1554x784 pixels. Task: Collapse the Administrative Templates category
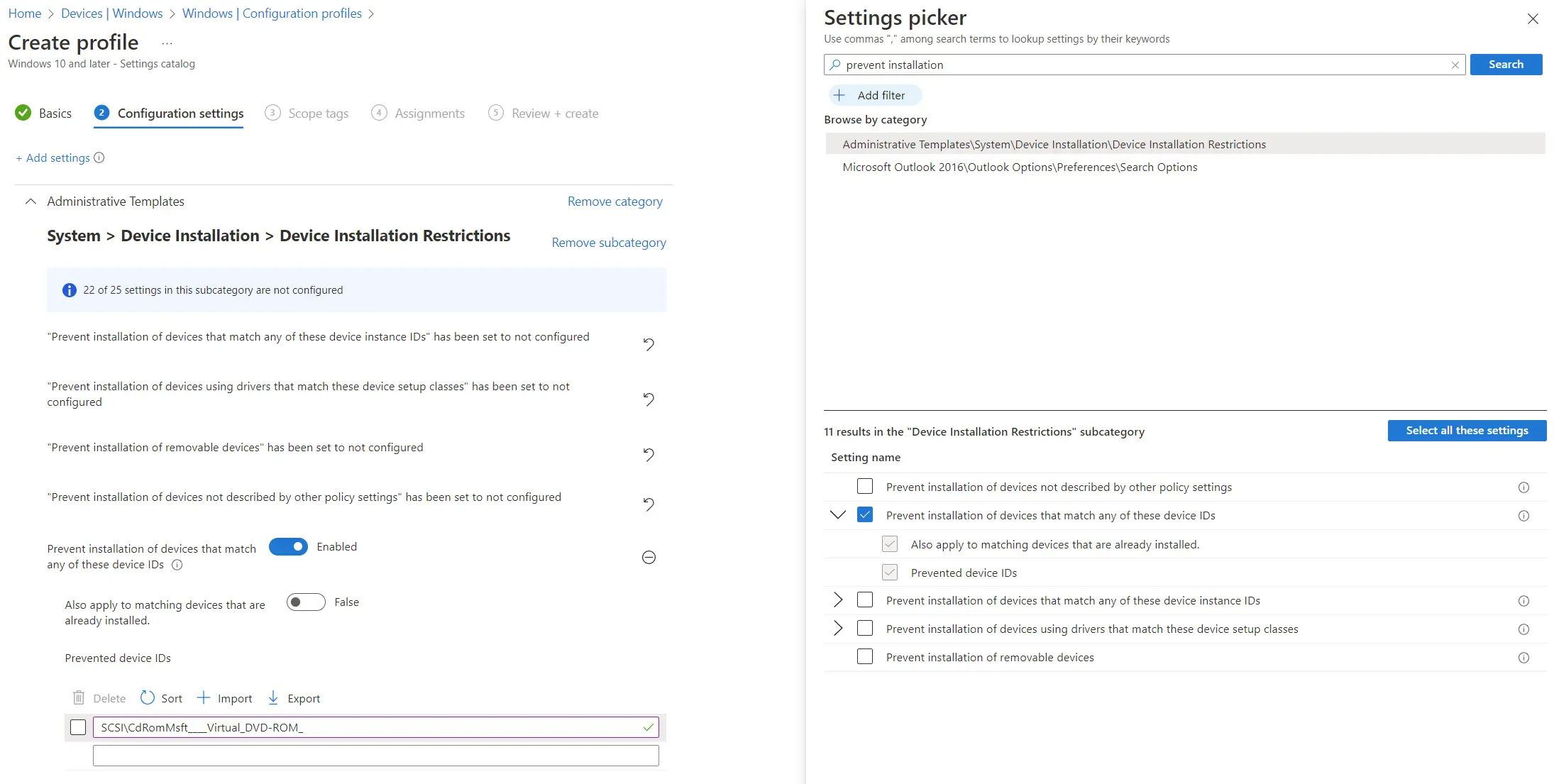[x=31, y=201]
